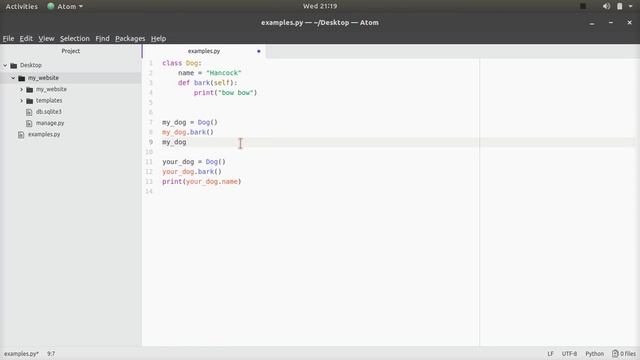
Task: Click the folder icon of selected my_website
Action: 22,78
